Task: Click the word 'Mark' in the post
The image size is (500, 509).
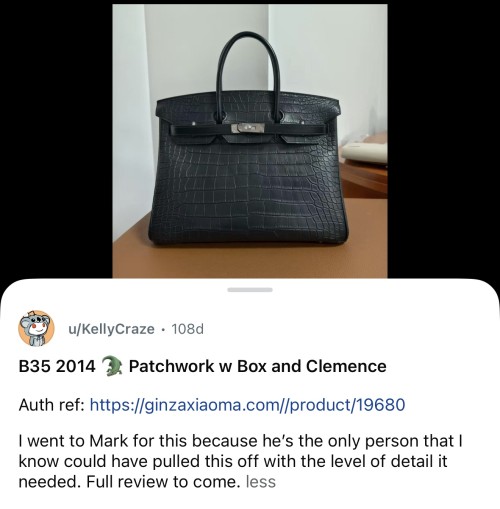Action: pyautogui.click(x=108, y=441)
